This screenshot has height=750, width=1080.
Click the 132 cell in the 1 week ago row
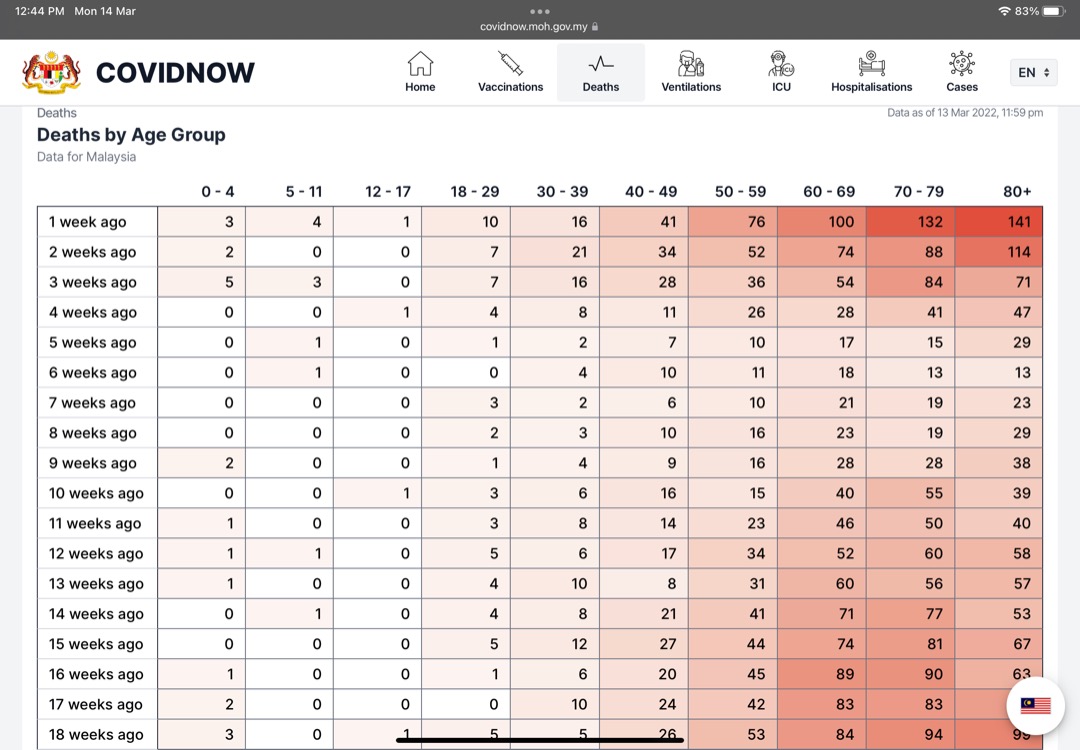(x=911, y=222)
